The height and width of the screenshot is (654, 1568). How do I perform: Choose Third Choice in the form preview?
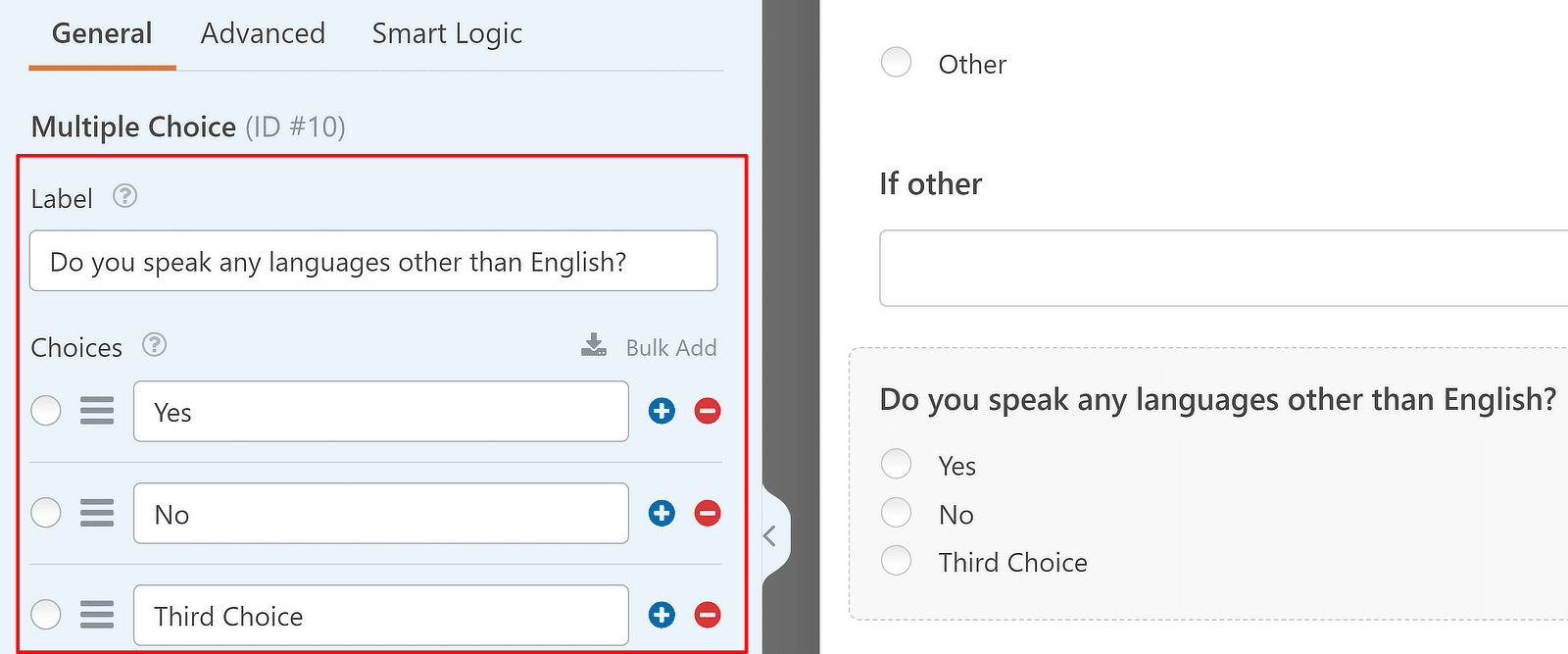(896, 560)
